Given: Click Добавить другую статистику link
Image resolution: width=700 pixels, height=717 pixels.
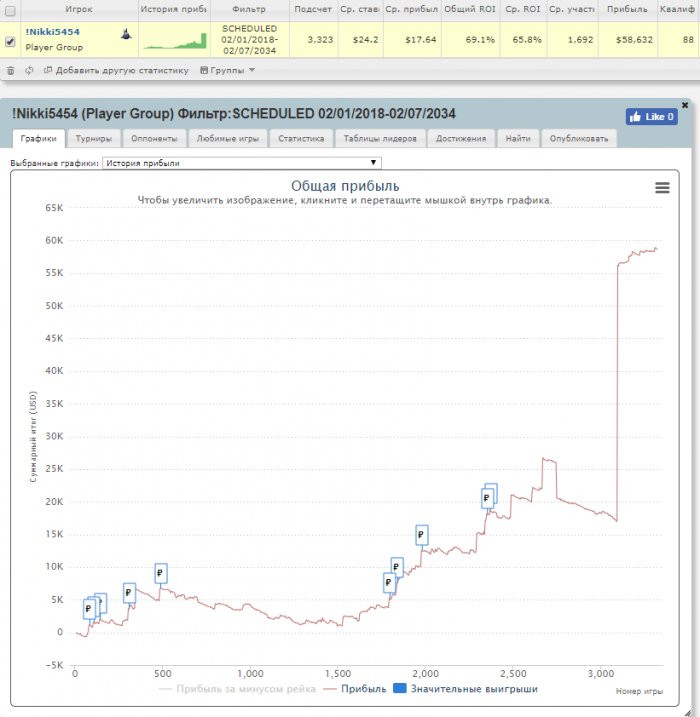Looking at the screenshot, I should (x=121, y=71).
